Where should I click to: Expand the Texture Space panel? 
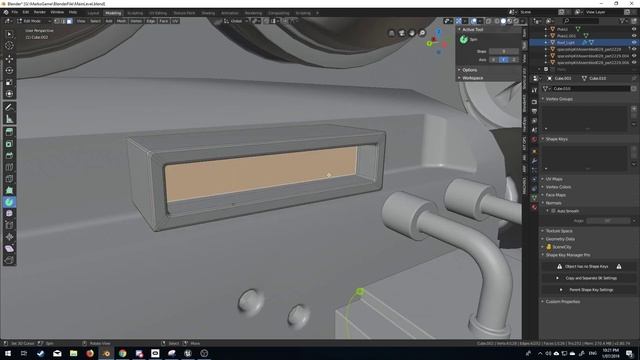point(558,231)
